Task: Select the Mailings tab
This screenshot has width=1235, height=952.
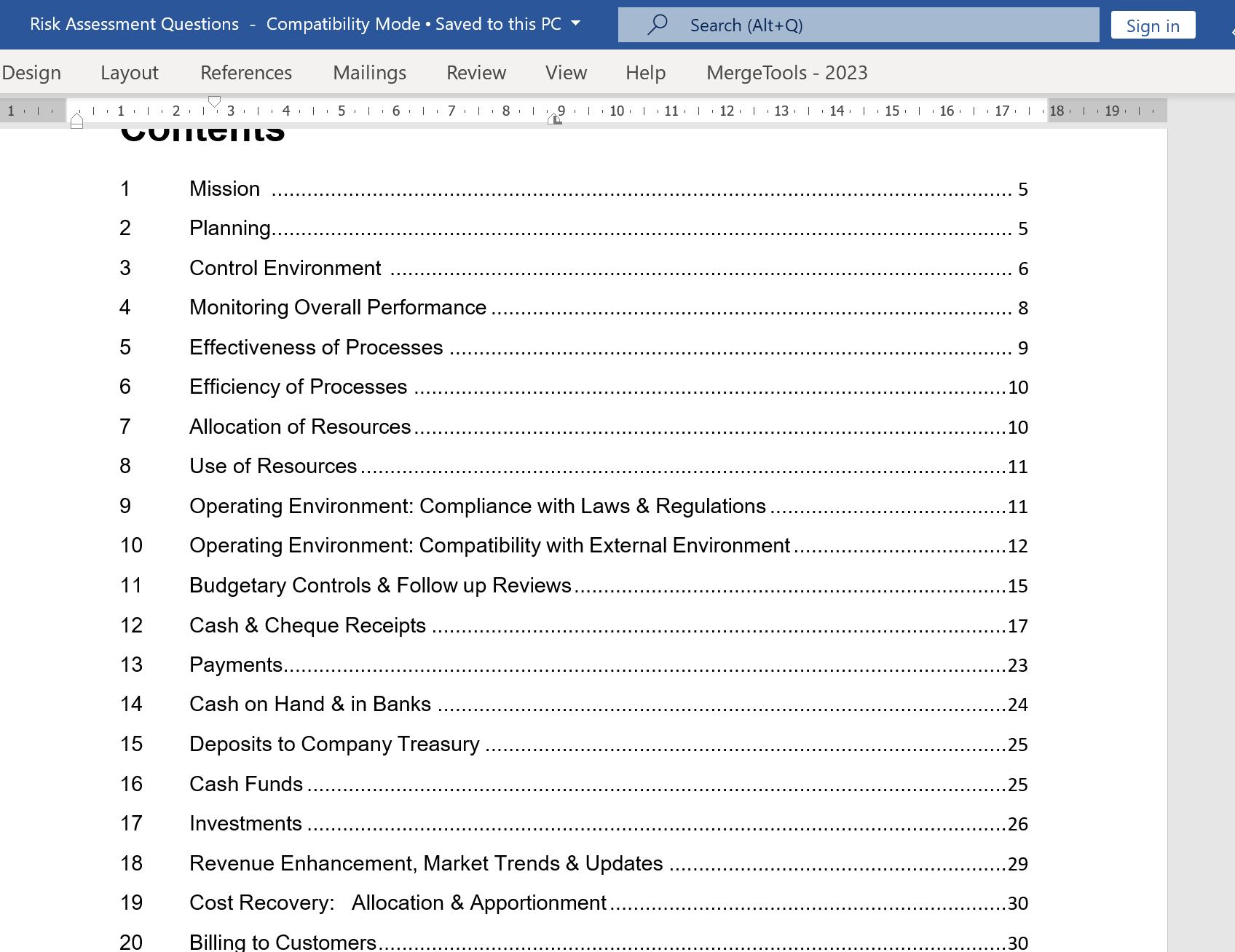Action: [x=369, y=73]
